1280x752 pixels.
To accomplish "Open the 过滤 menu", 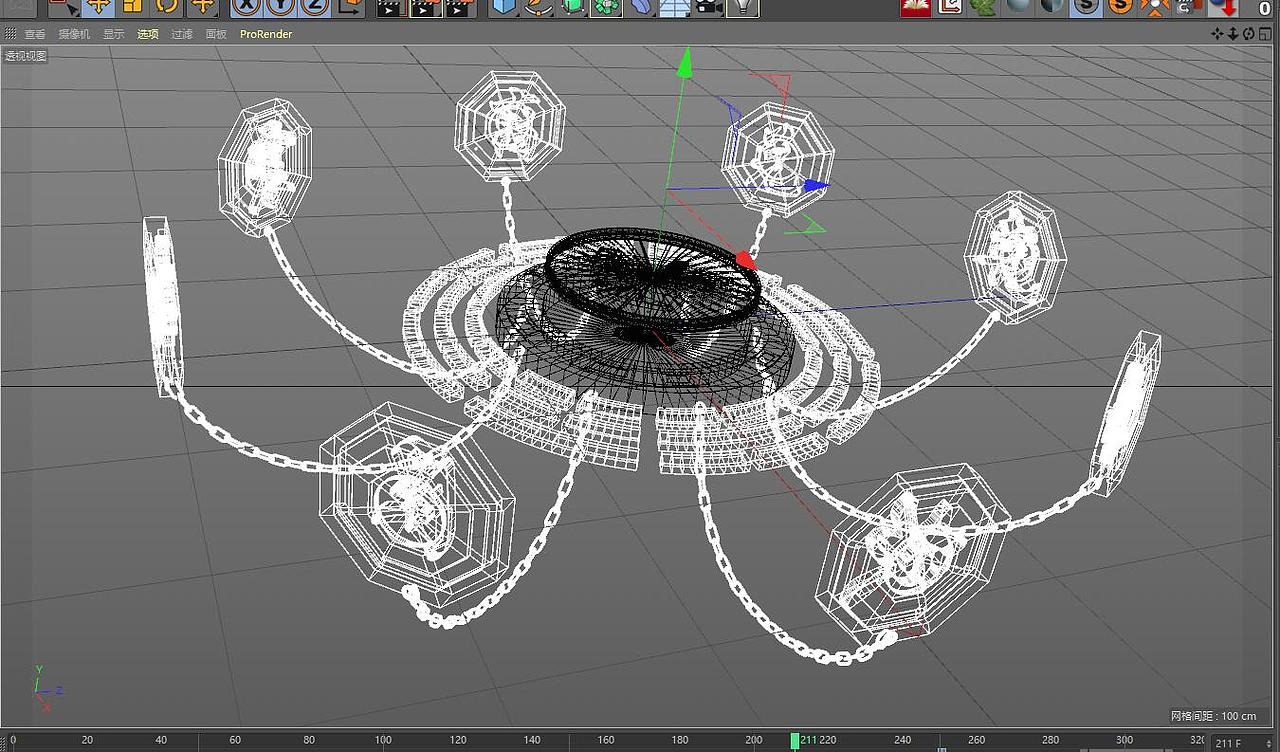I will tap(182, 34).
